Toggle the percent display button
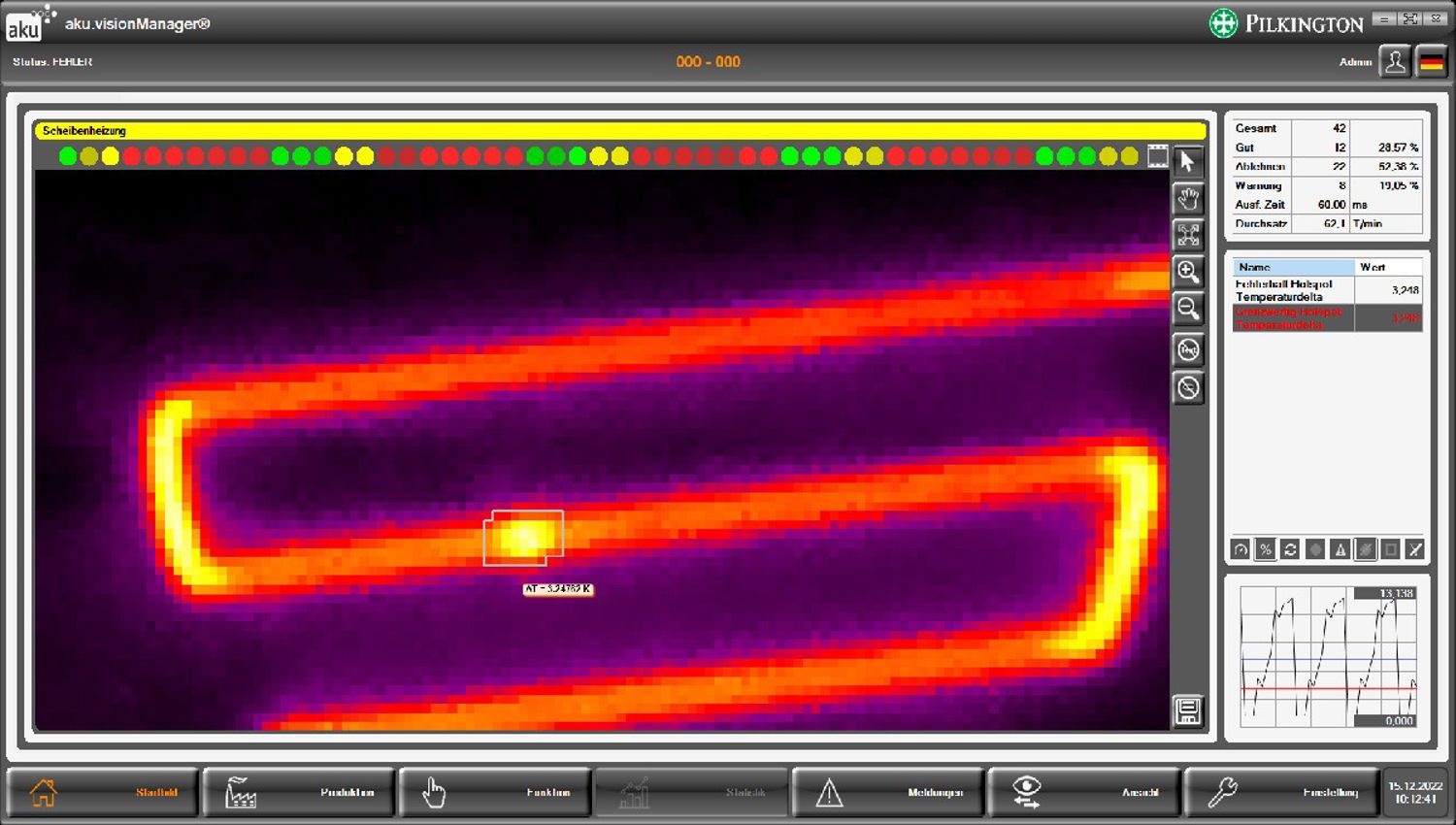Image resolution: width=1456 pixels, height=825 pixels. (x=1265, y=549)
